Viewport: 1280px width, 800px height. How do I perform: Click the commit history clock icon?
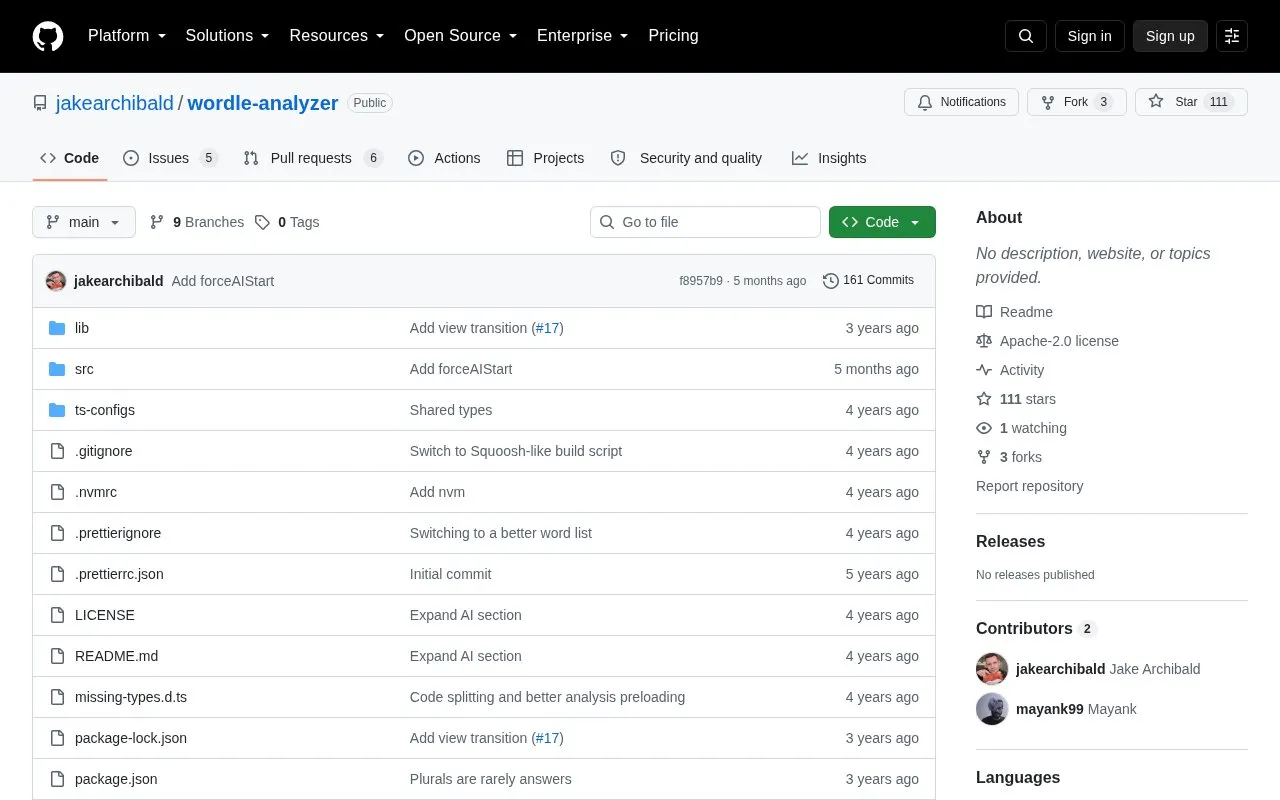pyautogui.click(x=830, y=281)
